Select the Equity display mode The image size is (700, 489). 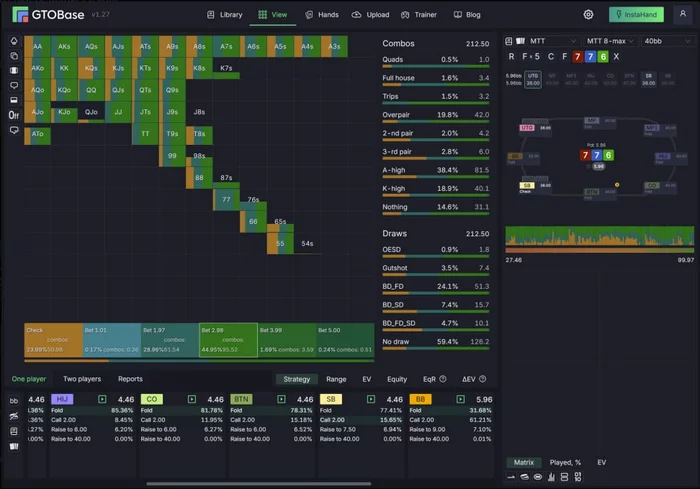pos(397,379)
